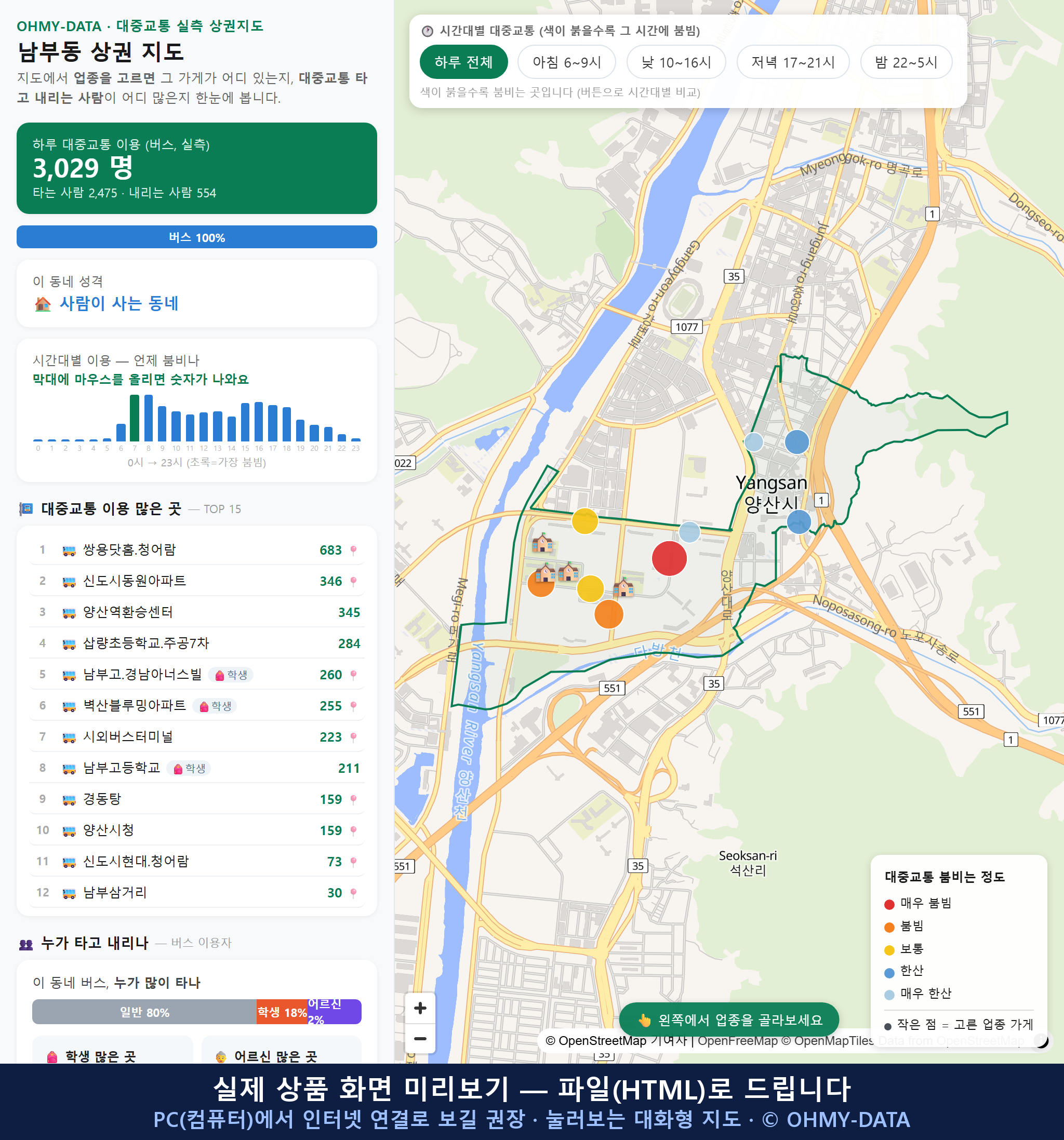Switch to the 밤 22~5시 time filter
Screen dimensions: 1064x1140
click(906, 62)
